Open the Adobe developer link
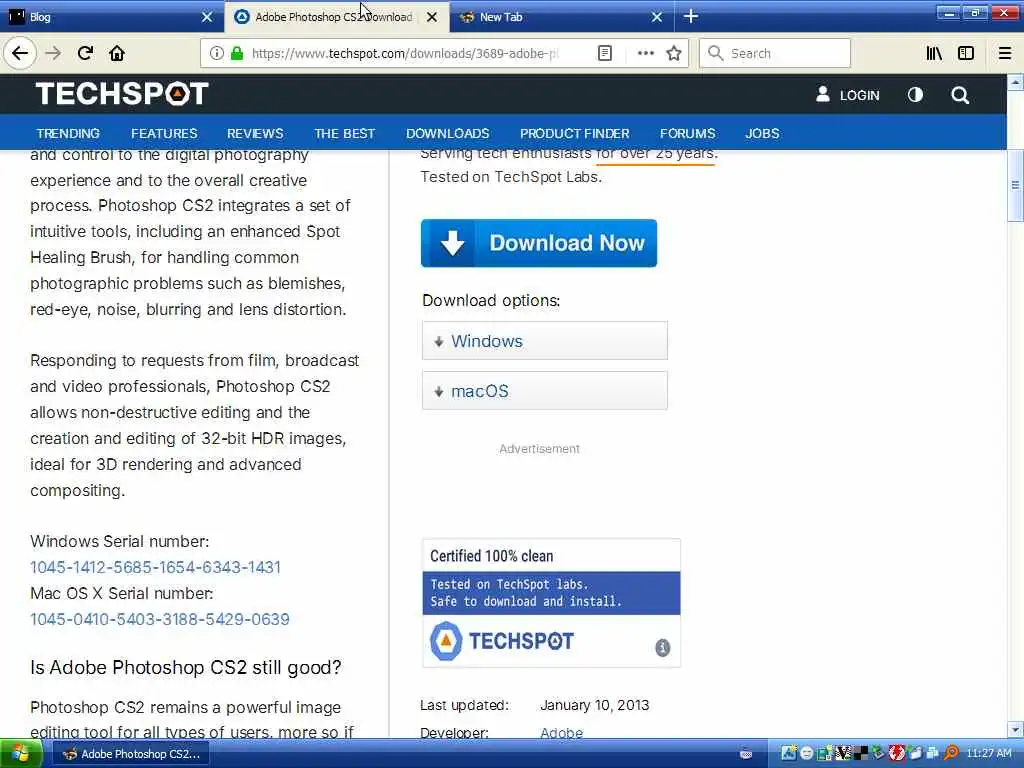Viewport: 1024px width, 768px height. coord(562,733)
